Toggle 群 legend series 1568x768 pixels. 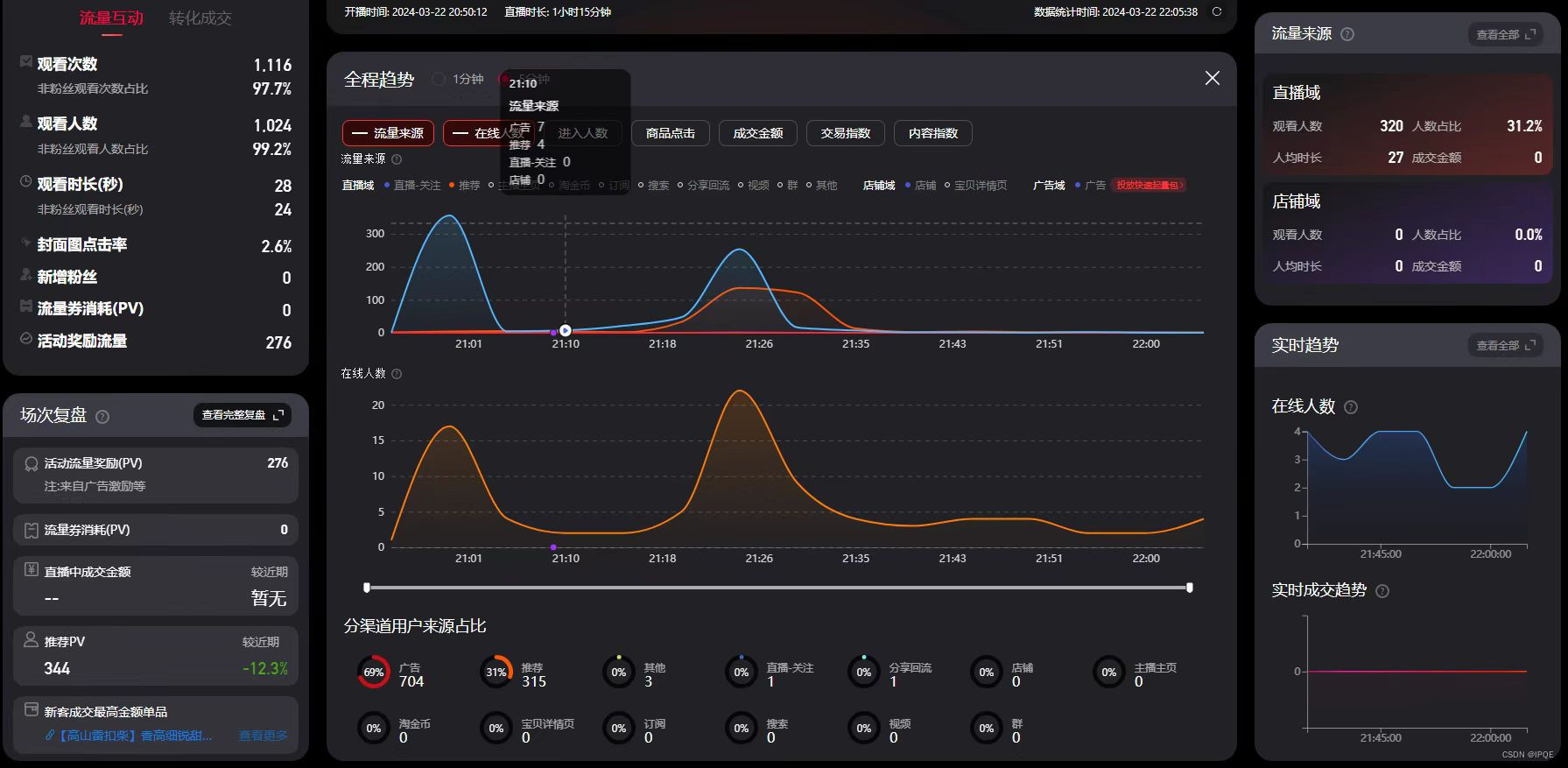(788, 186)
